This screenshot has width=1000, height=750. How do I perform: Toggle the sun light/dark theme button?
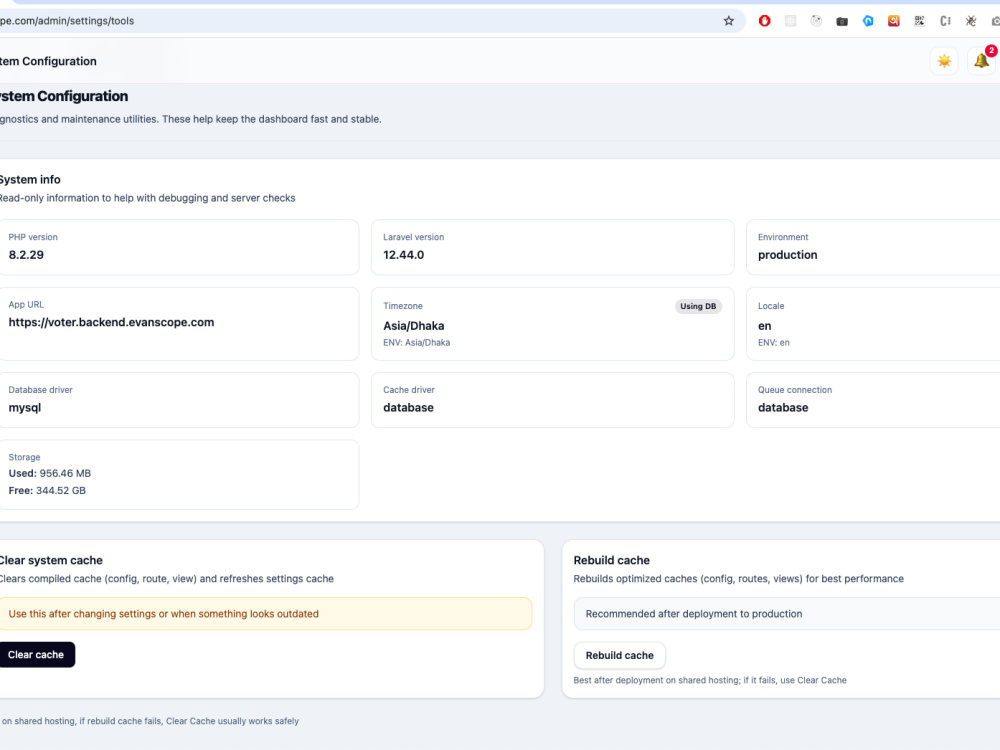click(944, 61)
